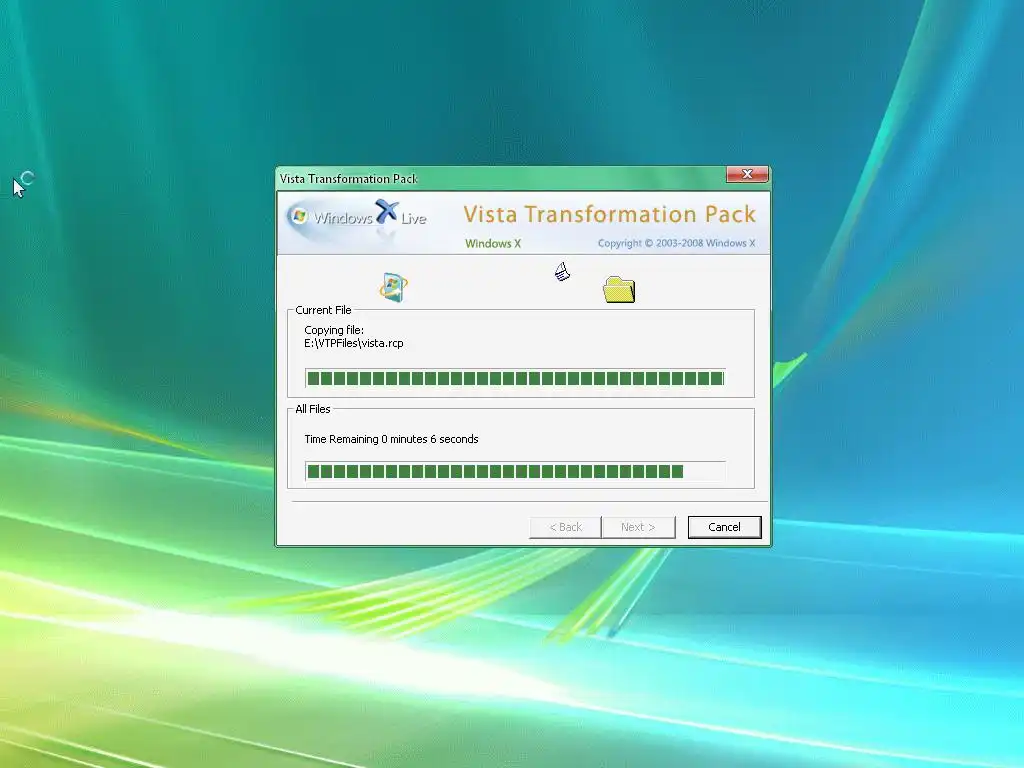
Task: Click the Windows X Live logo
Action: click(x=358, y=217)
